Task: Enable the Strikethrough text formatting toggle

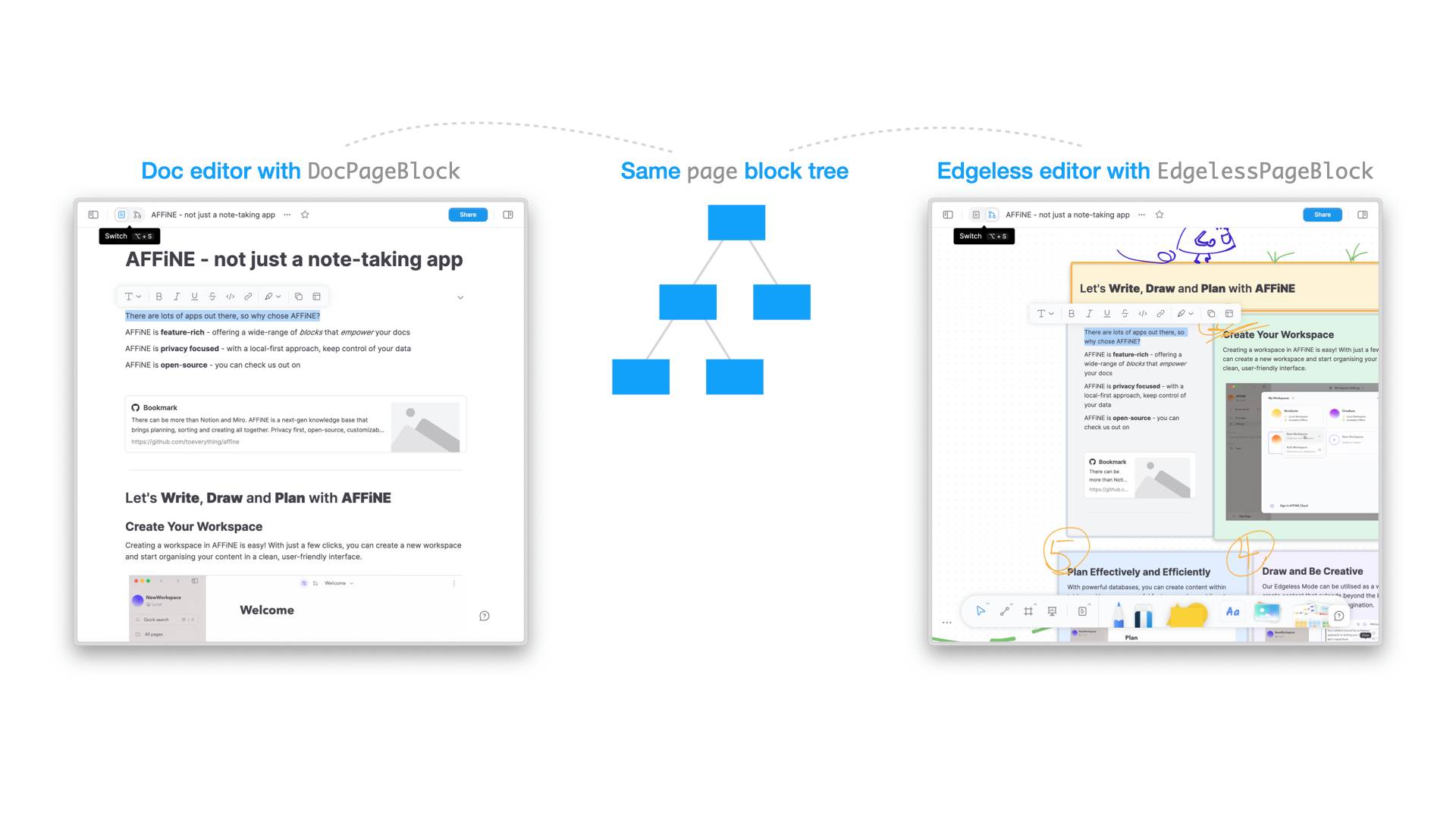Action: pyautogui.click(x=213, y=296)
